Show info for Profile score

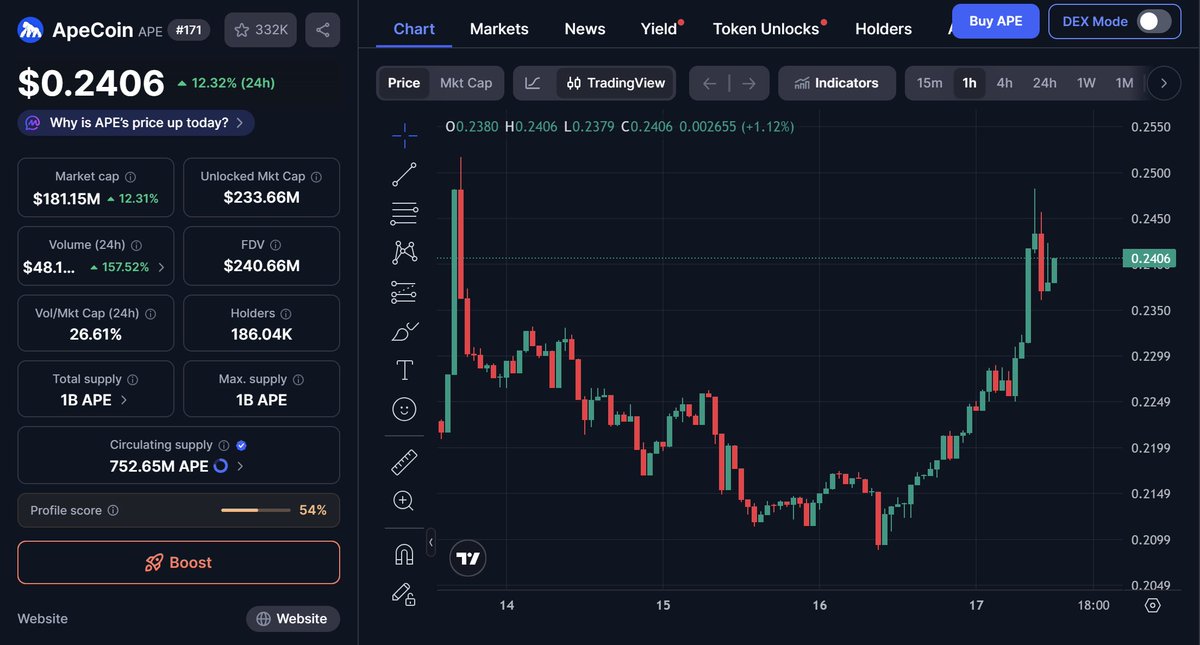pyautogui.click(x=113, y=511)
